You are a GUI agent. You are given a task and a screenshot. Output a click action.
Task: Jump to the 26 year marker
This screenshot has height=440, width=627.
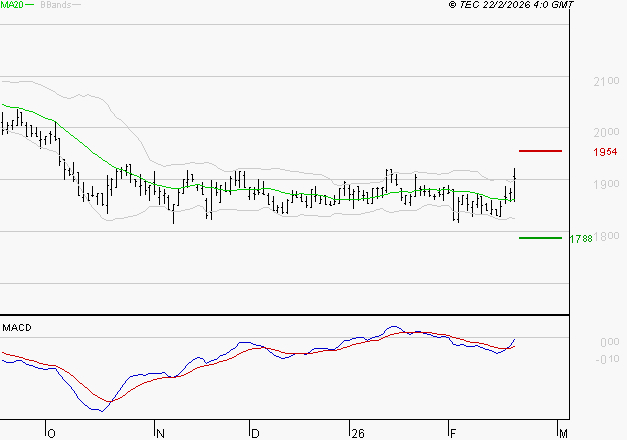357,433
